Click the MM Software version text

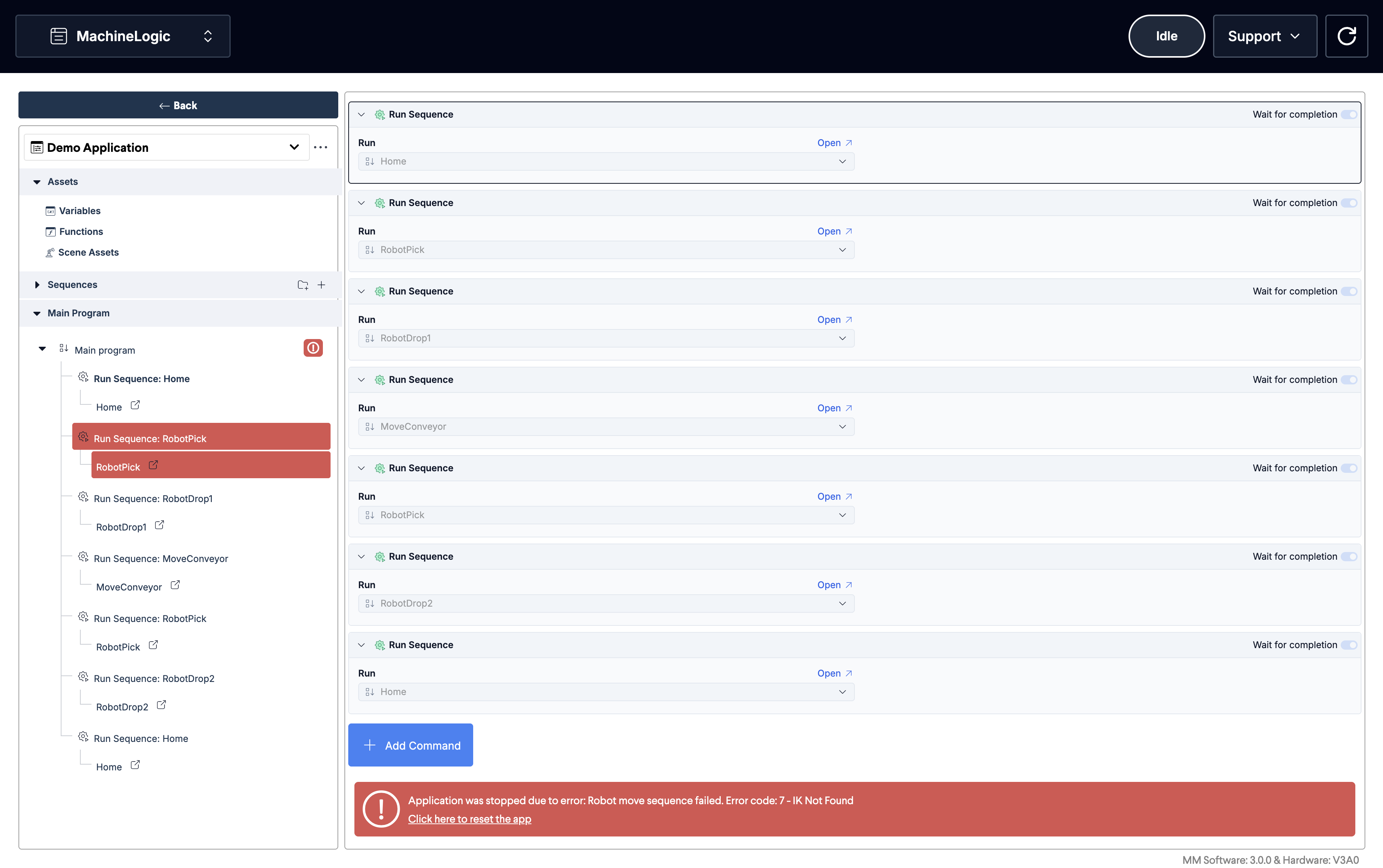1270,860
